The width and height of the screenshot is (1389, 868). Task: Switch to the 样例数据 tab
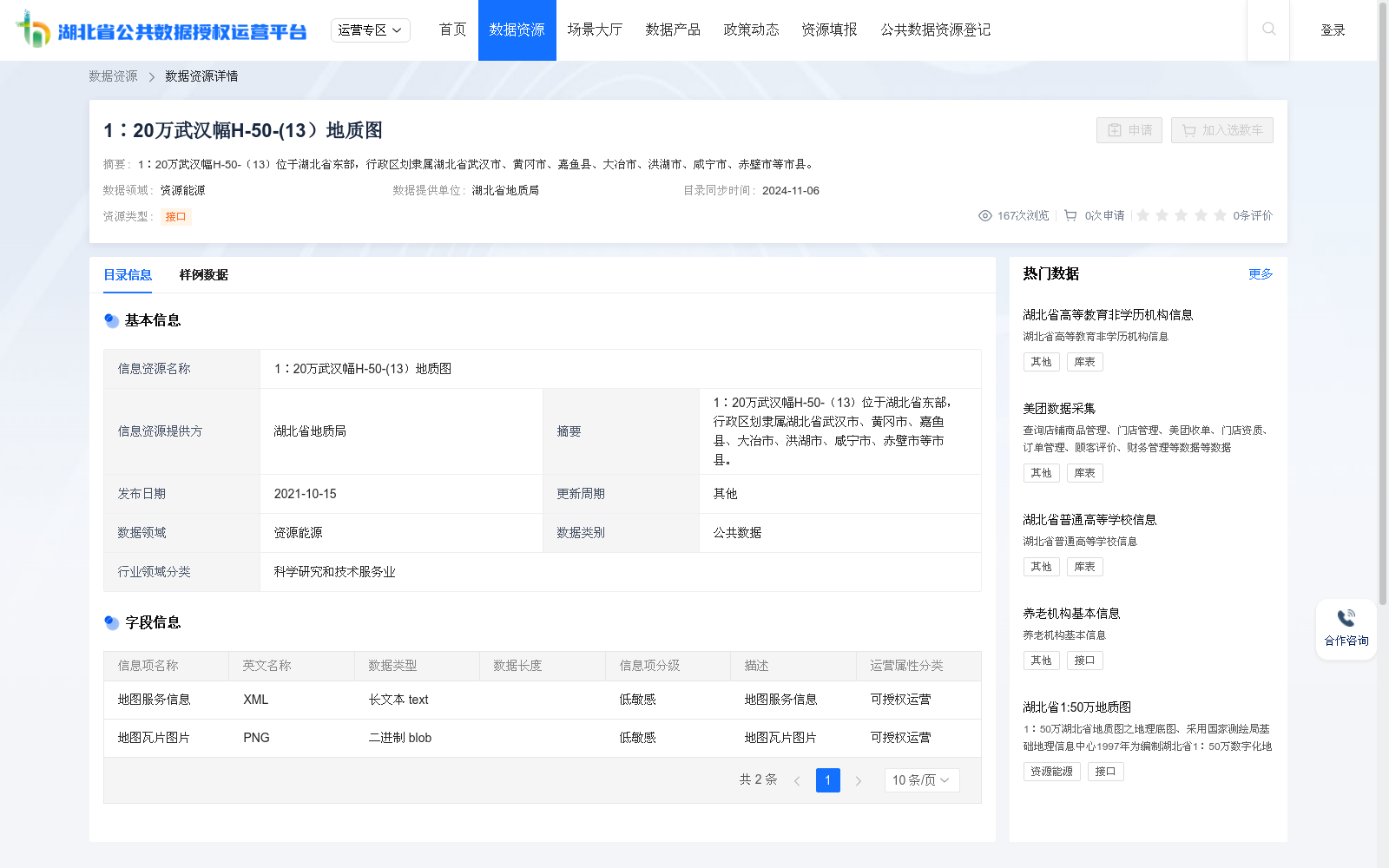click(x=201, y=275)
